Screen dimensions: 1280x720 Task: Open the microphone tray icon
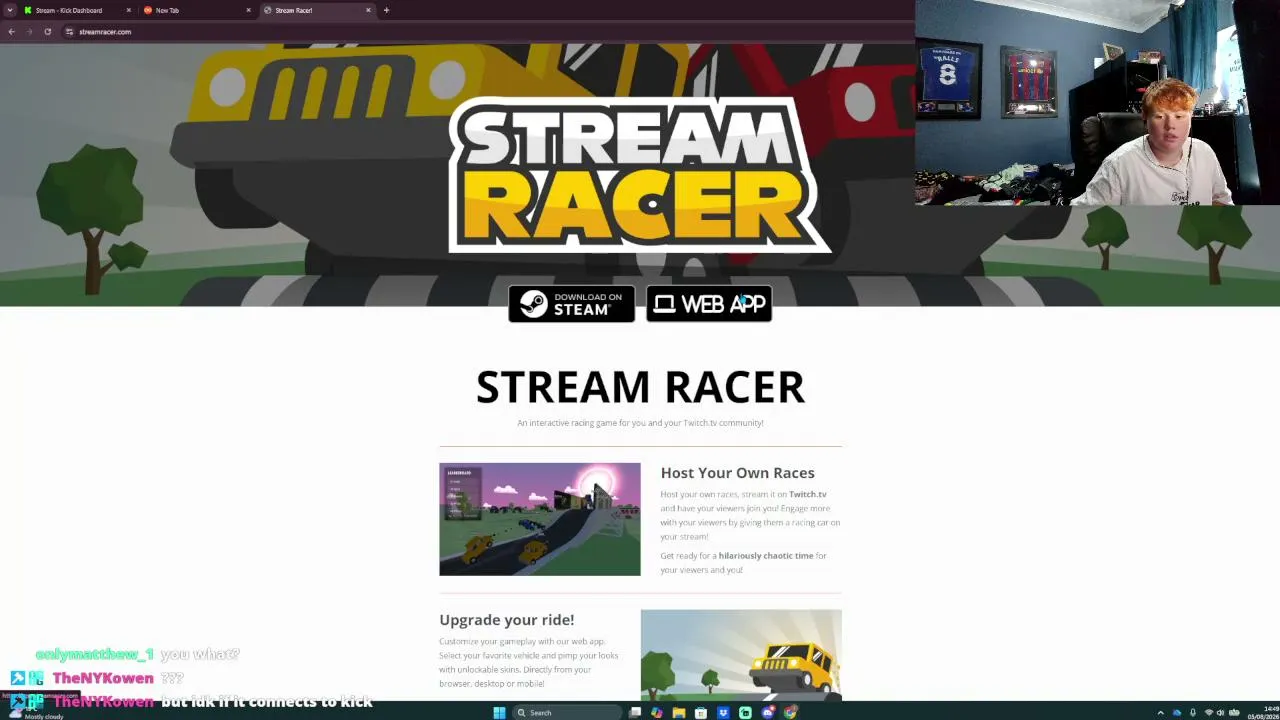click(x=1192, y=713)
